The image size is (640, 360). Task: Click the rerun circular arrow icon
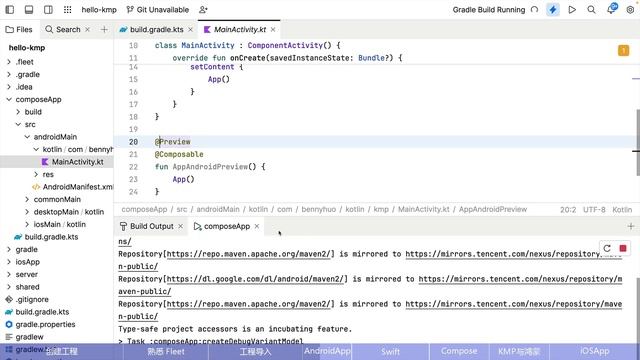point(607,248)
